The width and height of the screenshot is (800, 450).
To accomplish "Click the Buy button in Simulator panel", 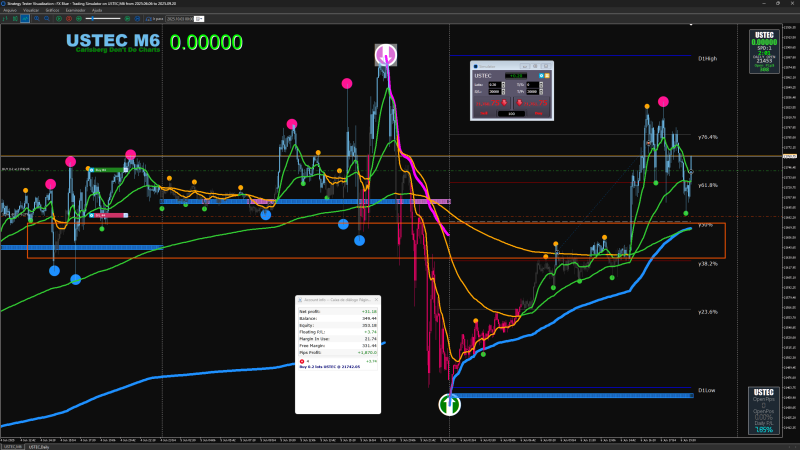I will tap(538, 113).
